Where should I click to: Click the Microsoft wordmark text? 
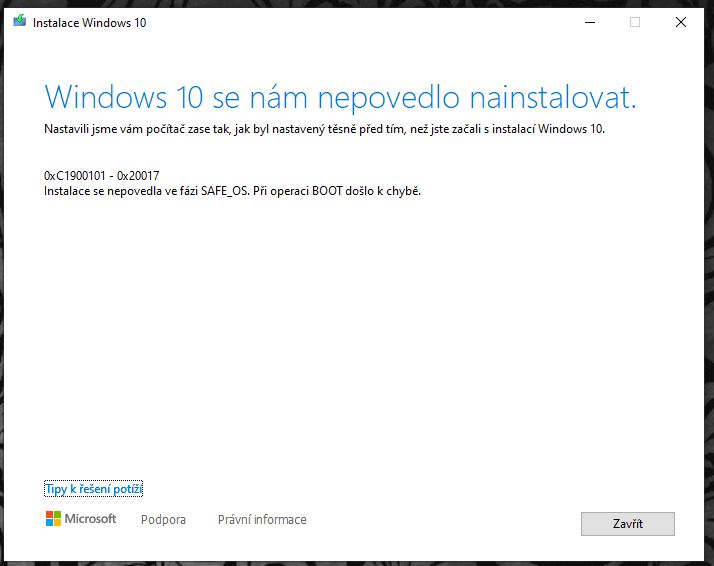pos(91,519)
